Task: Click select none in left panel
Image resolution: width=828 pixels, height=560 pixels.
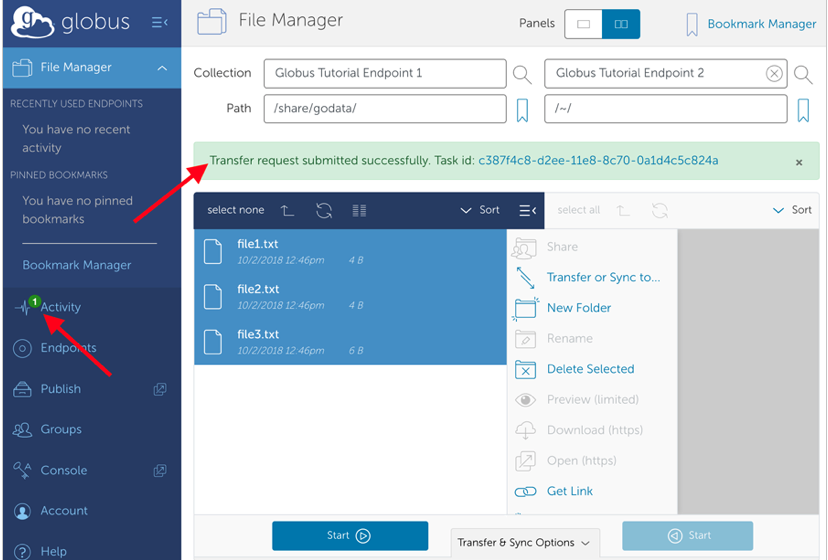Action: coord(236,210)
